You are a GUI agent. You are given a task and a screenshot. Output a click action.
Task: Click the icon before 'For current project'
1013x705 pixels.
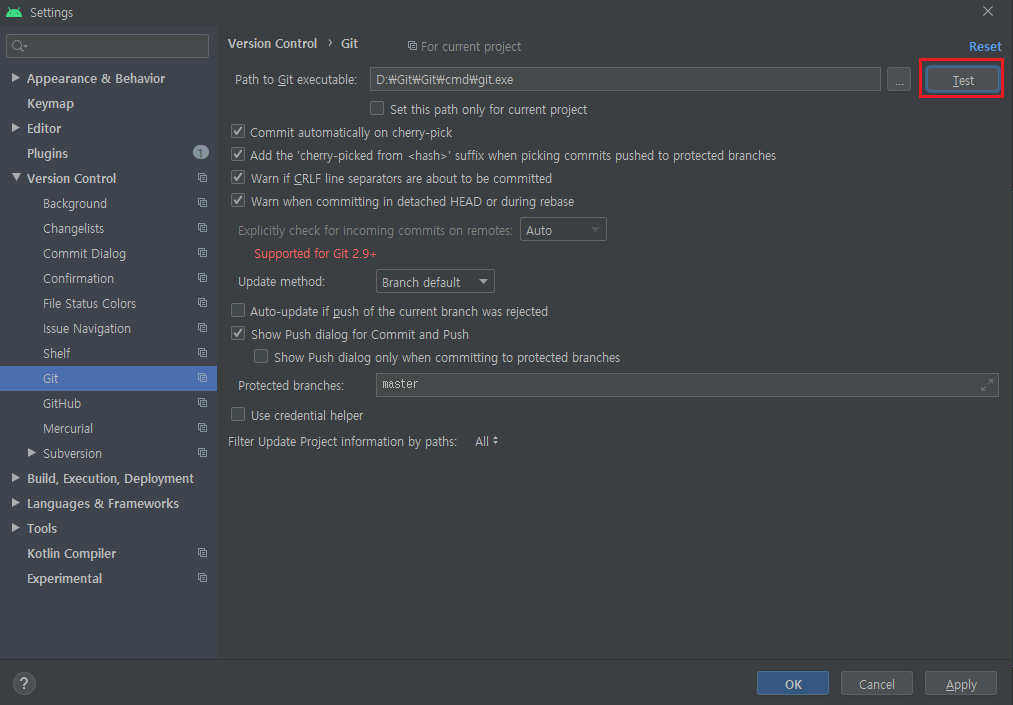point(412,46)
